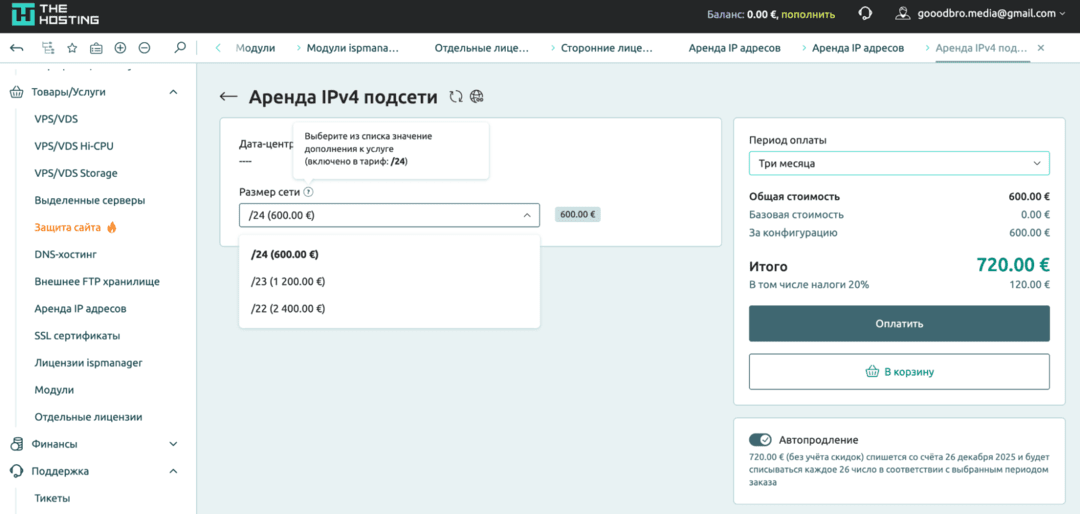Open account menu for gooodbro.media@gmail.com
1080x514 pixels.
tap(993, 14)
